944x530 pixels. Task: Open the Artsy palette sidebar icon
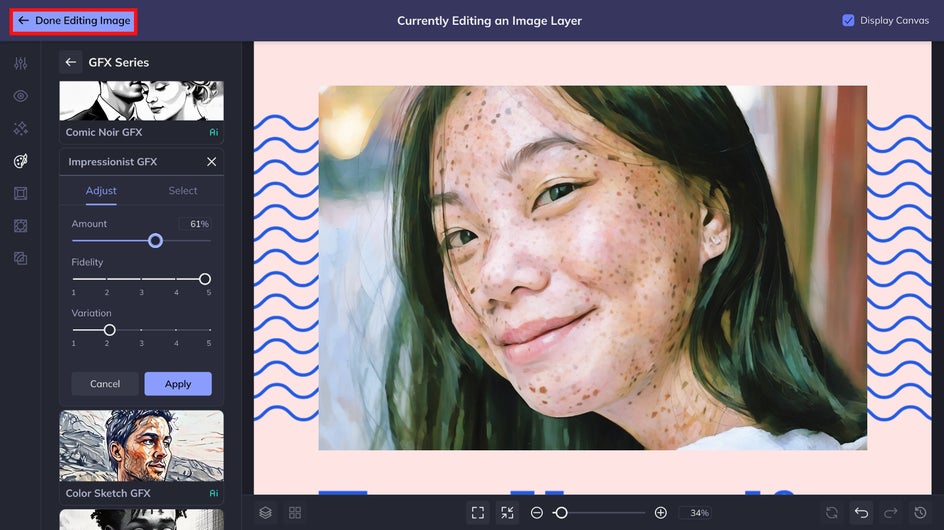tap(20, 161)
